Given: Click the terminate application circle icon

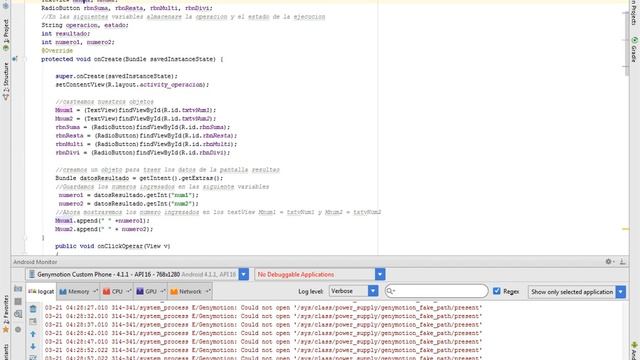Looking at the screenshot, I should click(18, 329).
